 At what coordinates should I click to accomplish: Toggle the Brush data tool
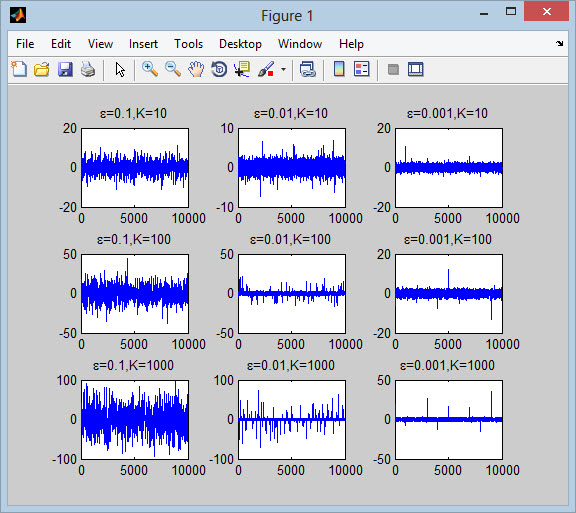(266, 69)
